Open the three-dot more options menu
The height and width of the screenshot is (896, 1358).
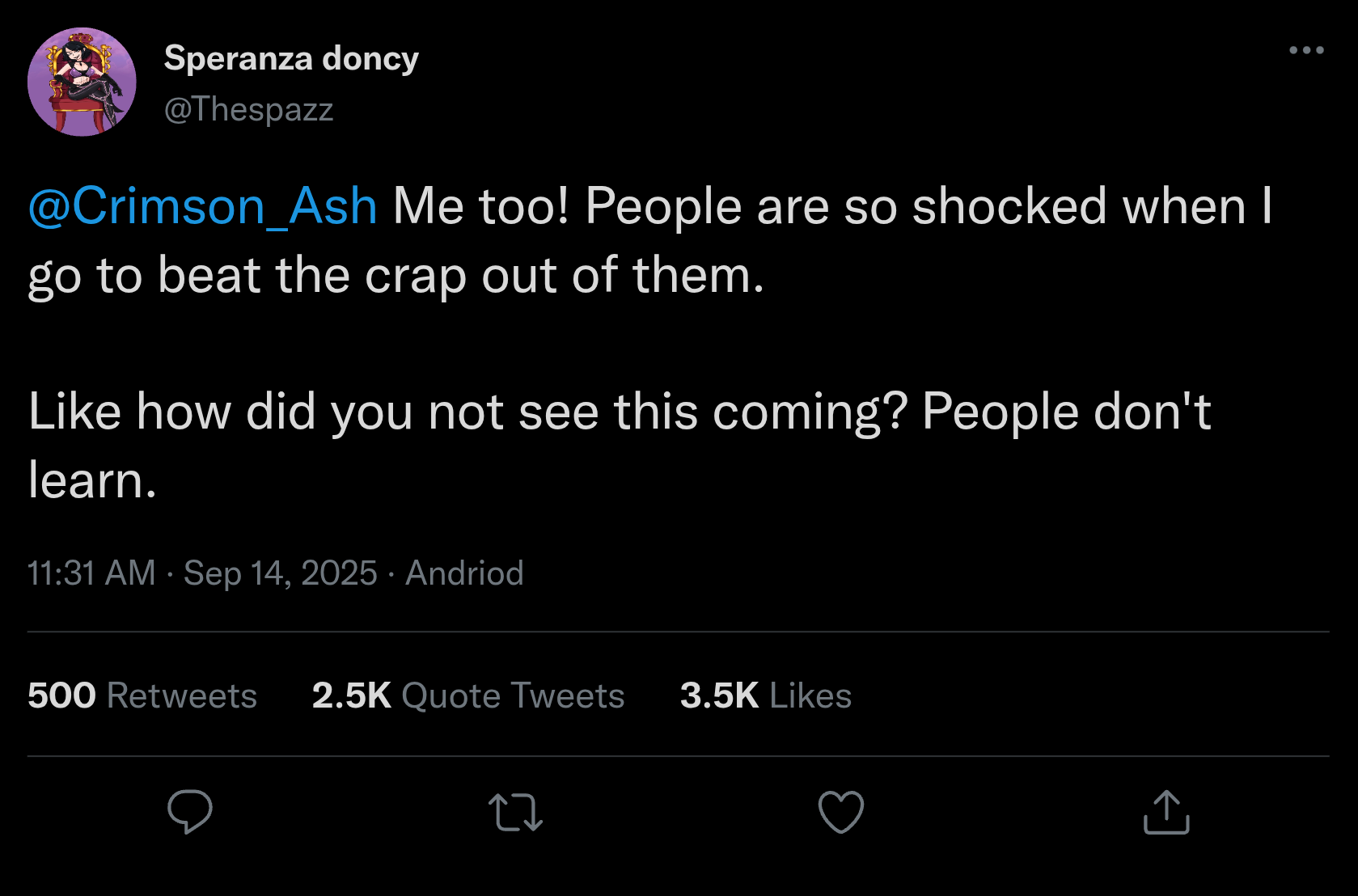pos(1306,50)
